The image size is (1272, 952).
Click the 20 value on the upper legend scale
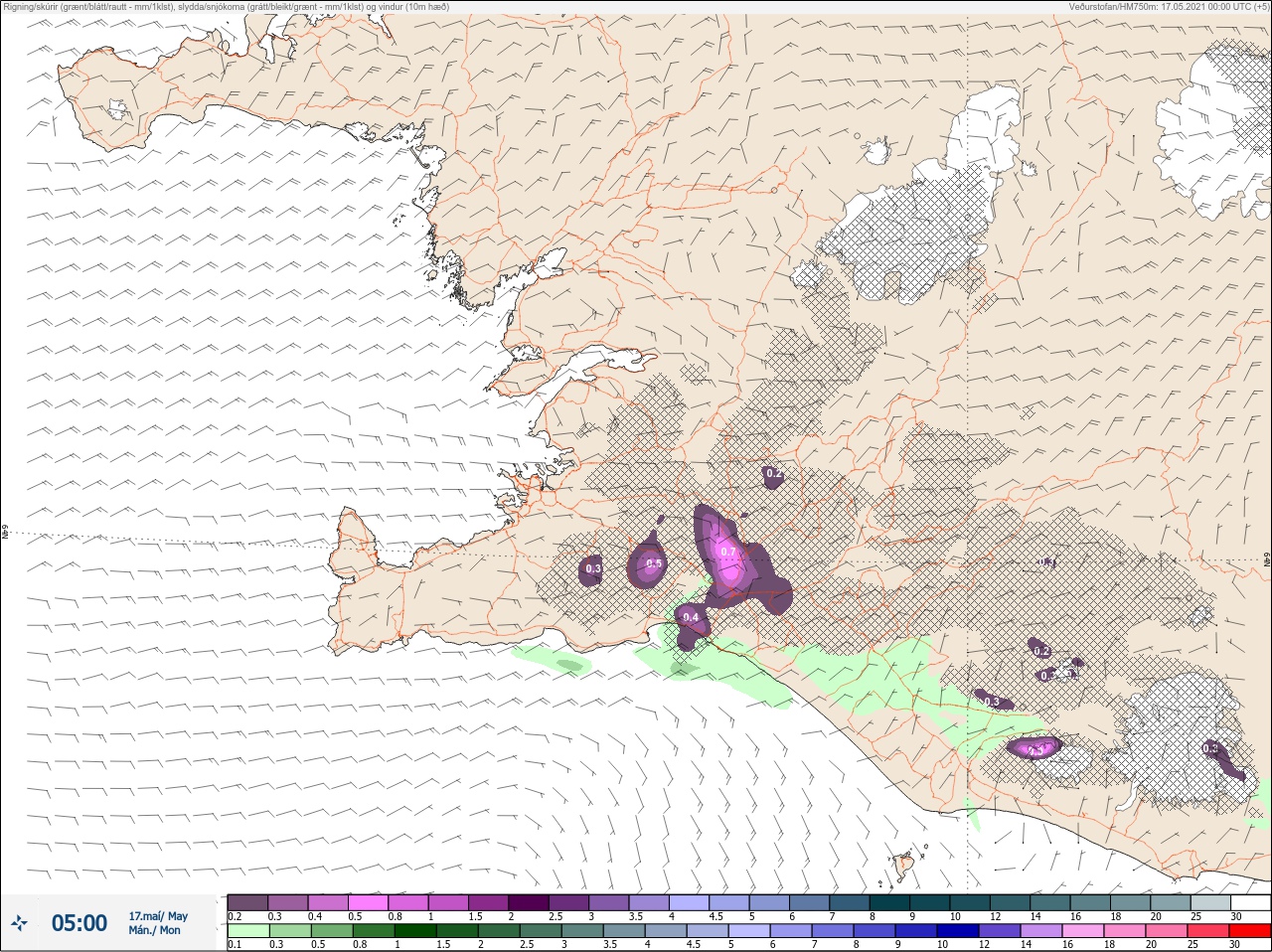coord(1156,916)
